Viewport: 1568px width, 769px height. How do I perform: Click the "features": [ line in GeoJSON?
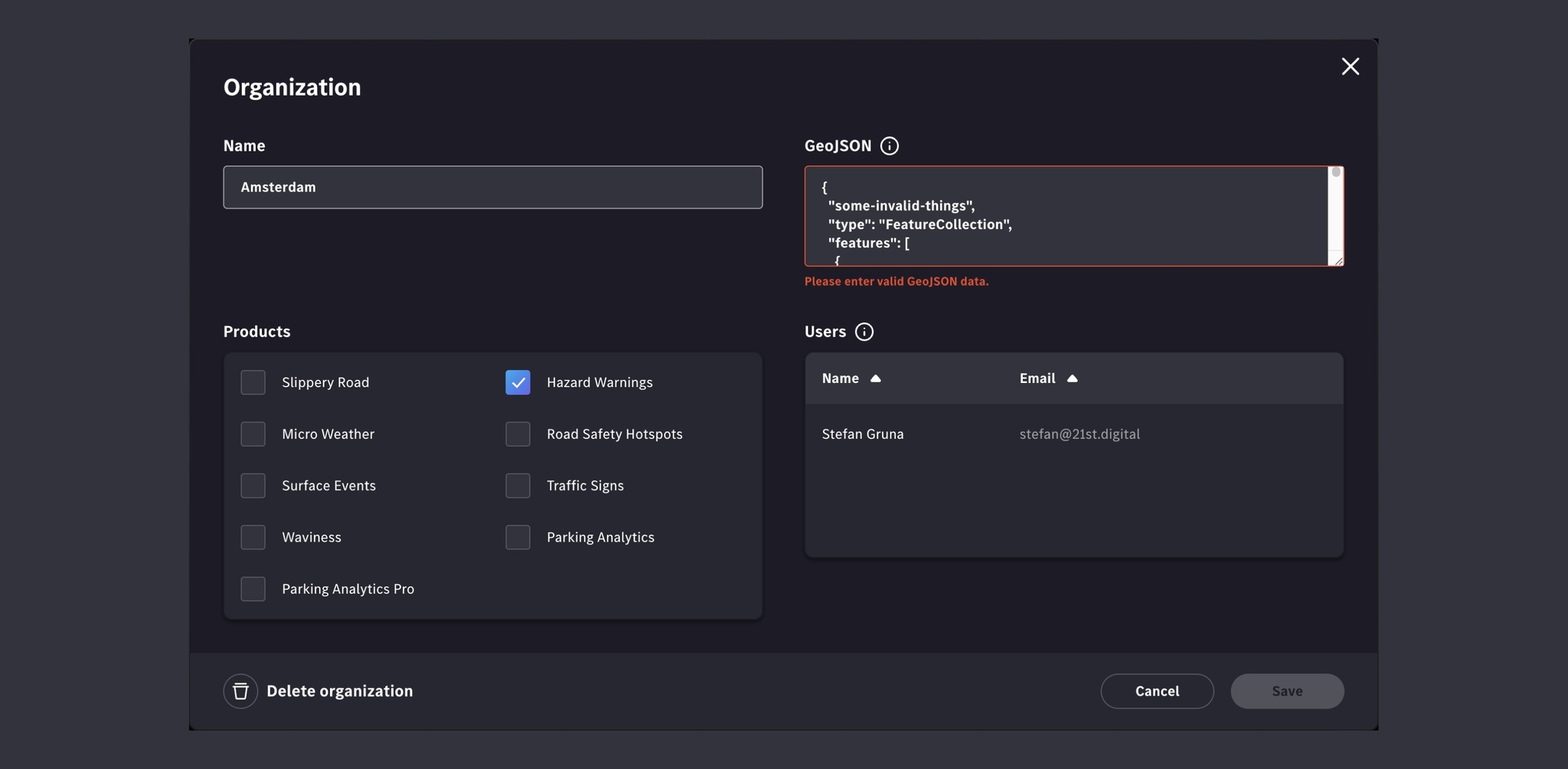point(868,243)
